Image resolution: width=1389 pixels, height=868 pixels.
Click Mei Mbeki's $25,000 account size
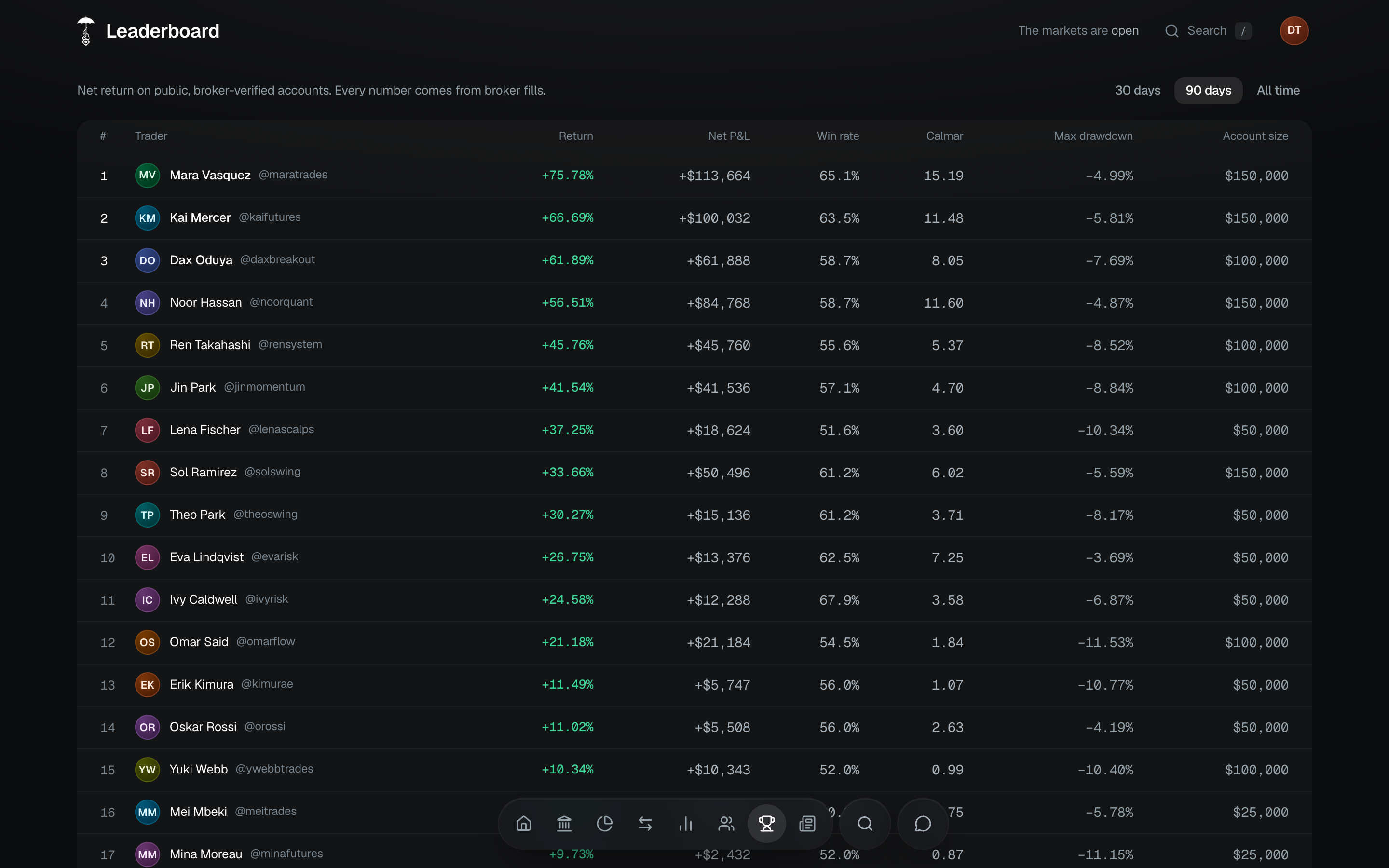point(1260,813)
